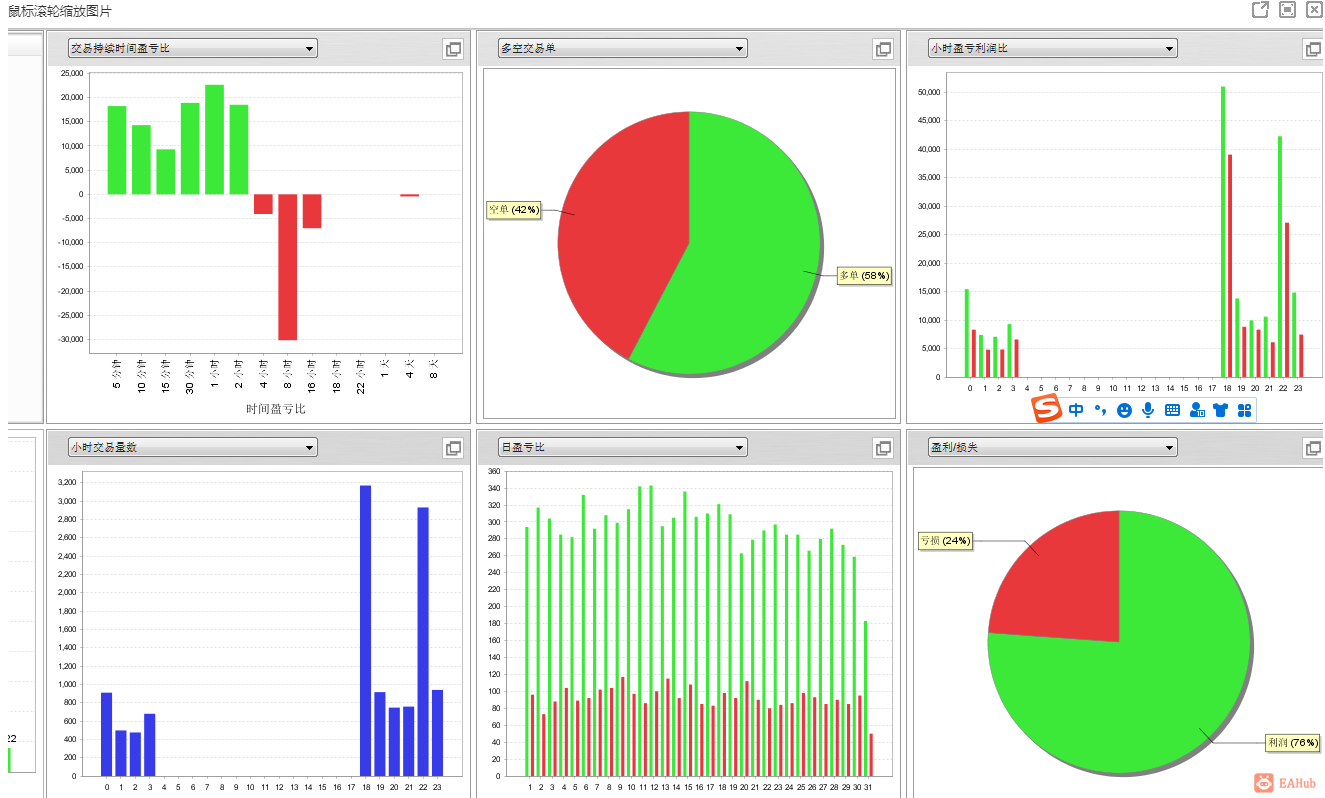Open the 交易持续时间盈亏比 dropdown
The image size is (1325, 798).
(x=192, y=48)
